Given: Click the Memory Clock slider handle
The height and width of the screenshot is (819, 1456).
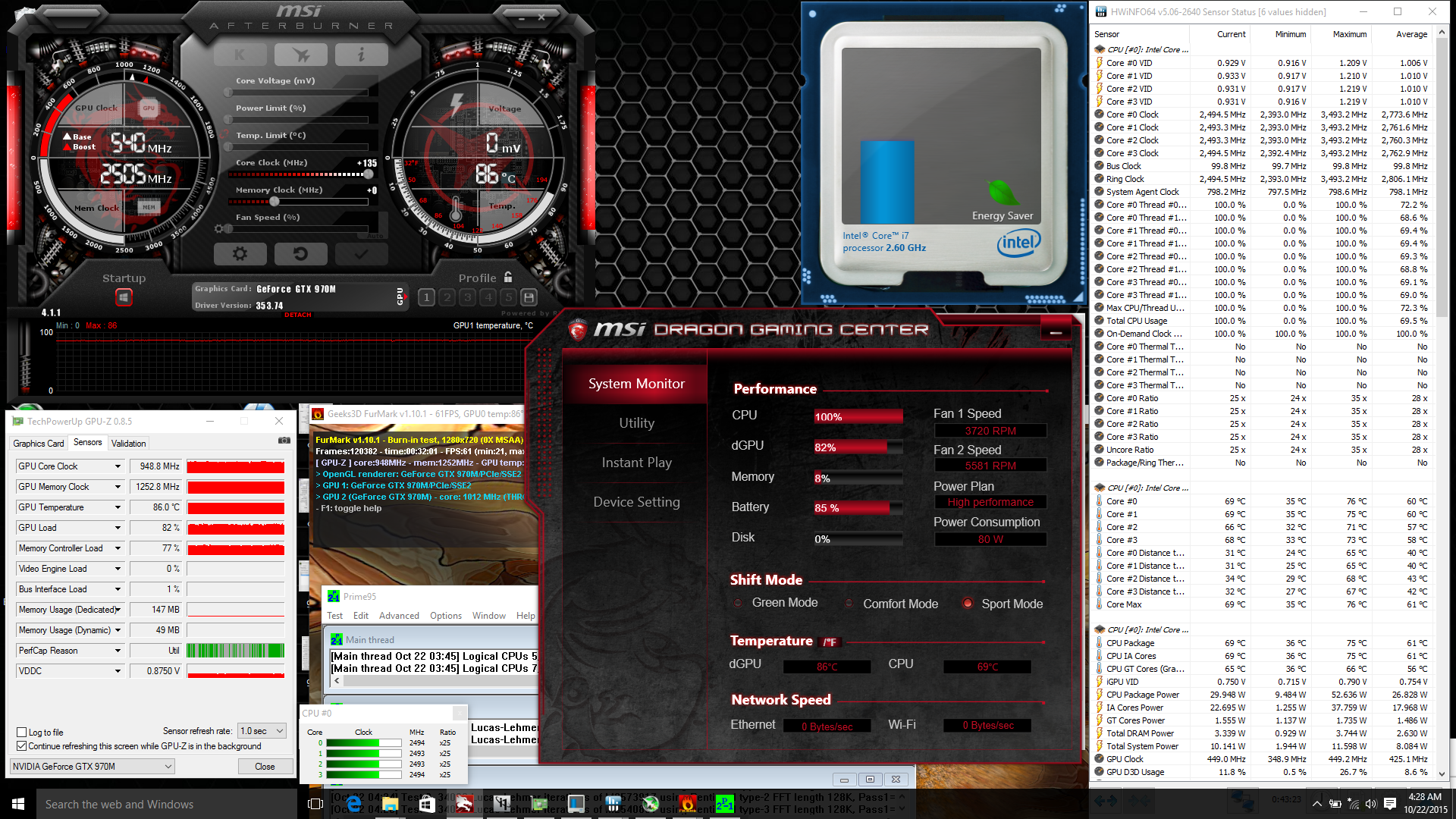Looking at the screenshot, I should (x=275, y=202).
